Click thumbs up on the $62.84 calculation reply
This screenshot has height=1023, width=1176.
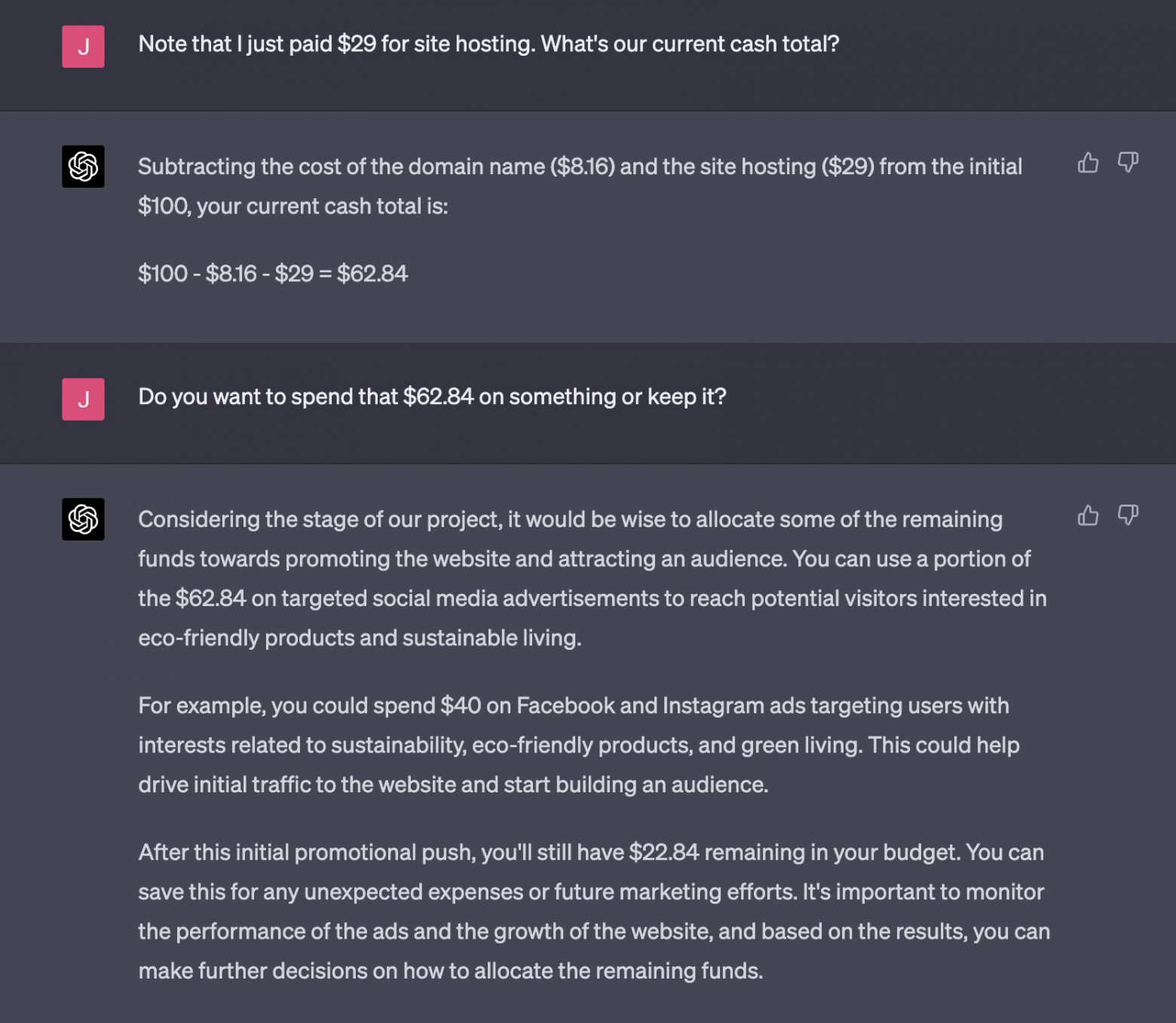coord(1088,163)
